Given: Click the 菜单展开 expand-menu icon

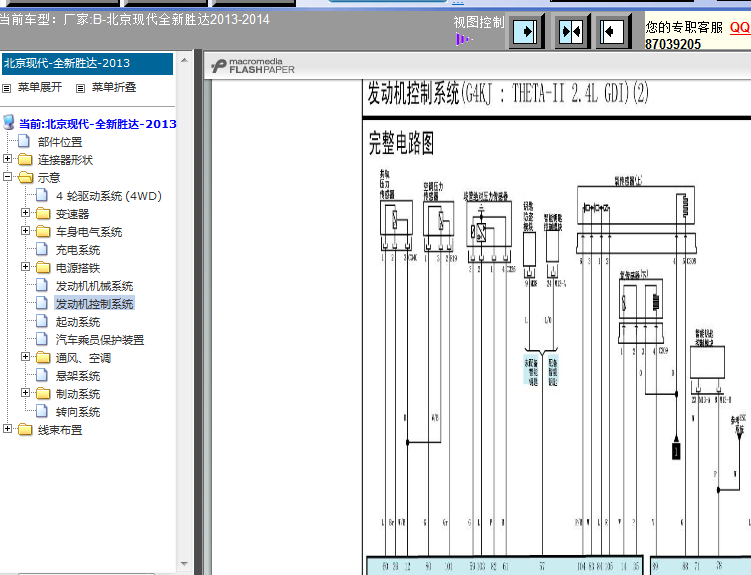Looking at the screenshot, I should (7, 88).
